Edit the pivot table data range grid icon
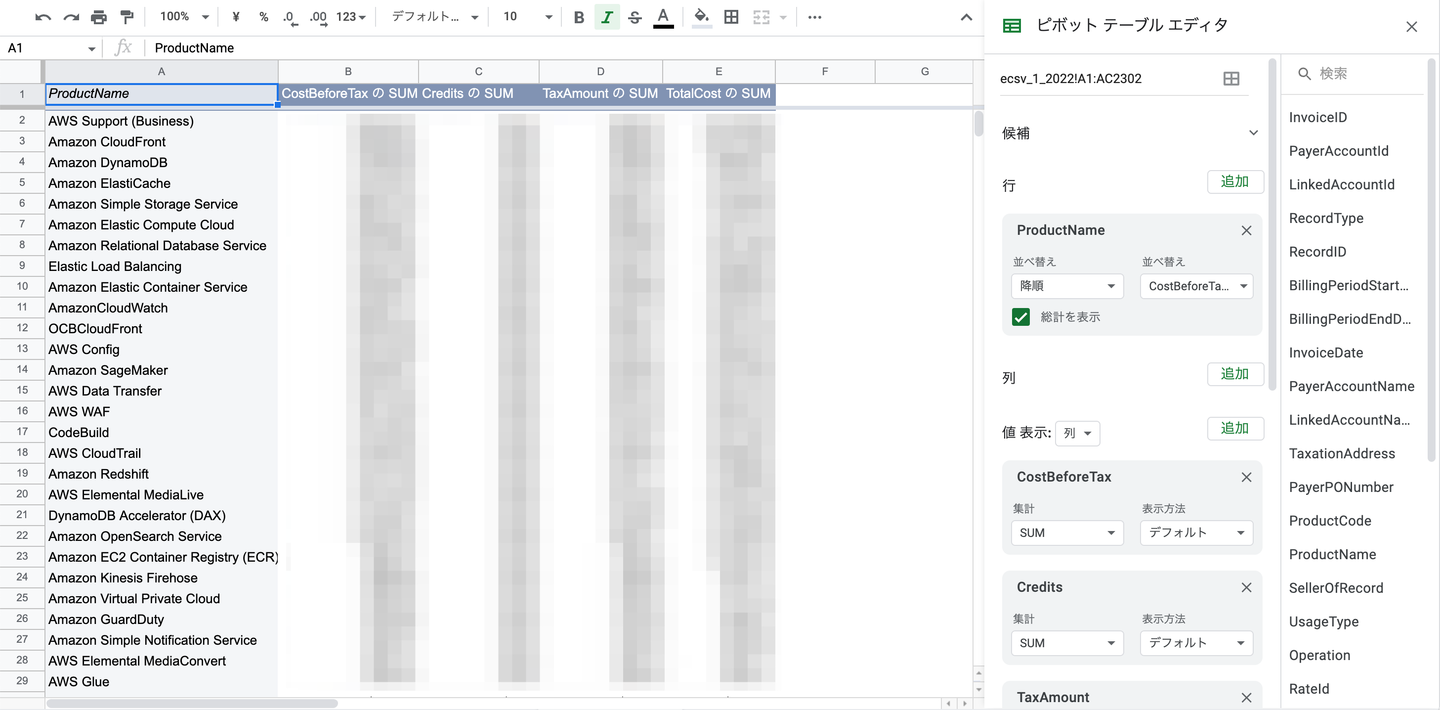1440x710 pixels. tap(1231, 78)
